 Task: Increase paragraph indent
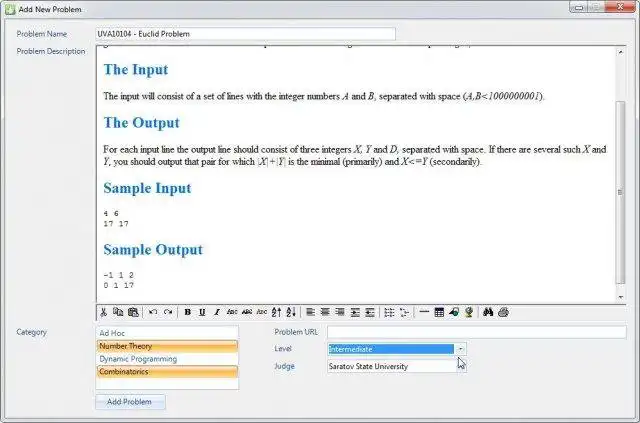355,312
